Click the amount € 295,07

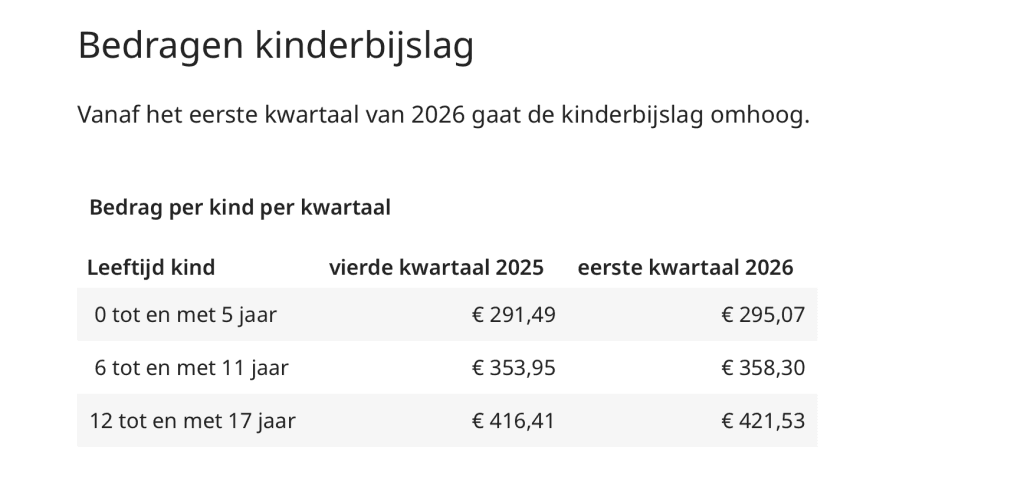[763, 315]
